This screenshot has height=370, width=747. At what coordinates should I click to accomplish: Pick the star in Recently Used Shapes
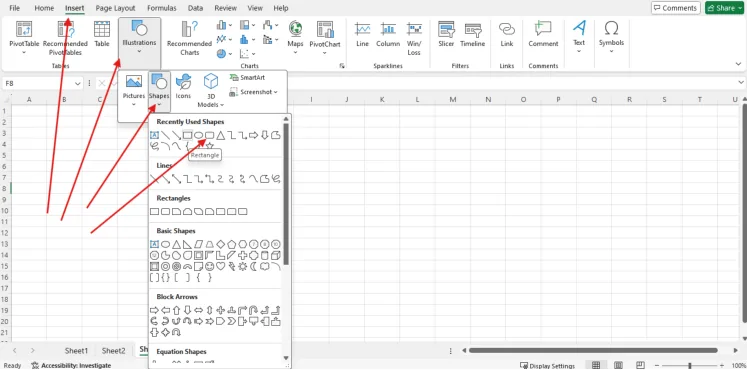click(210, 146)
